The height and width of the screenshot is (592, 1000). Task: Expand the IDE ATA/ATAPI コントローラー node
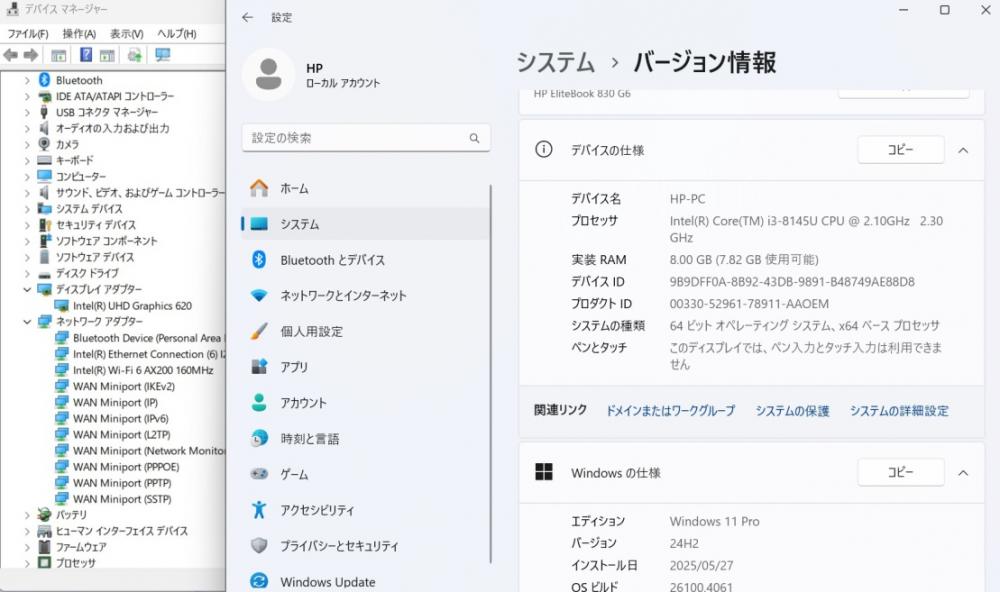click(x=27, y=96)
